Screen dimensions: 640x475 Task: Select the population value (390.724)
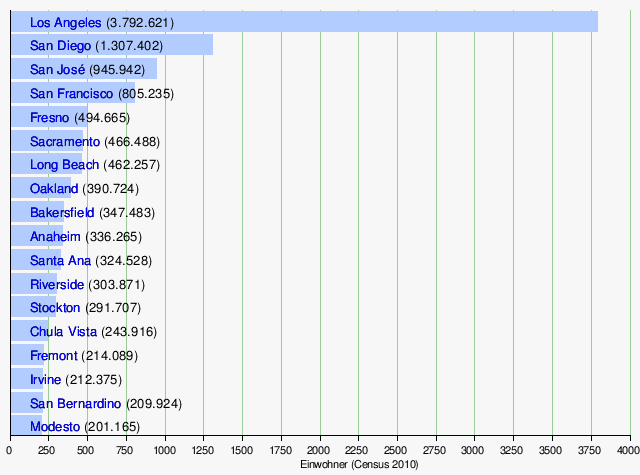[x=111, y=189]
